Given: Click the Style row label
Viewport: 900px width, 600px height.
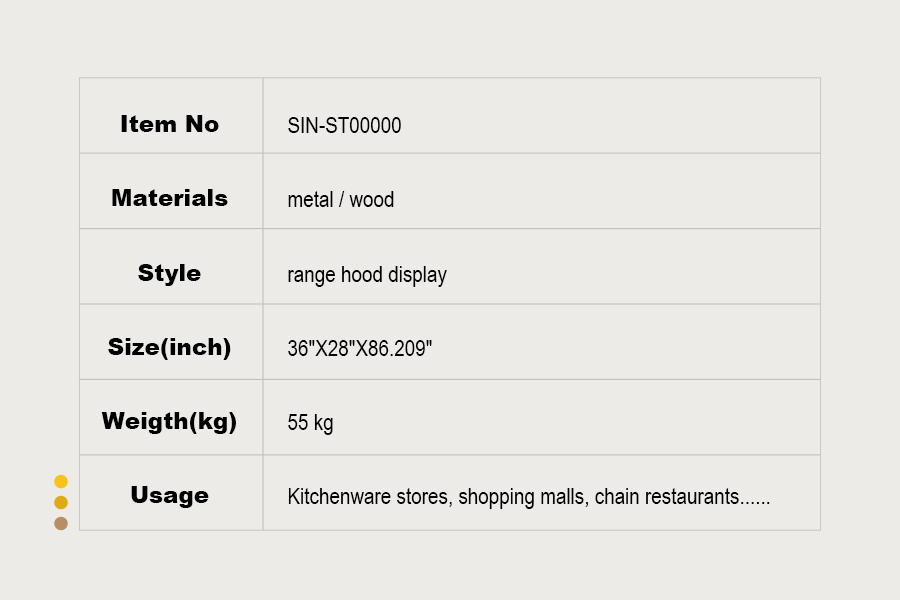Looking at the screenshot, I should pos(169,273).
